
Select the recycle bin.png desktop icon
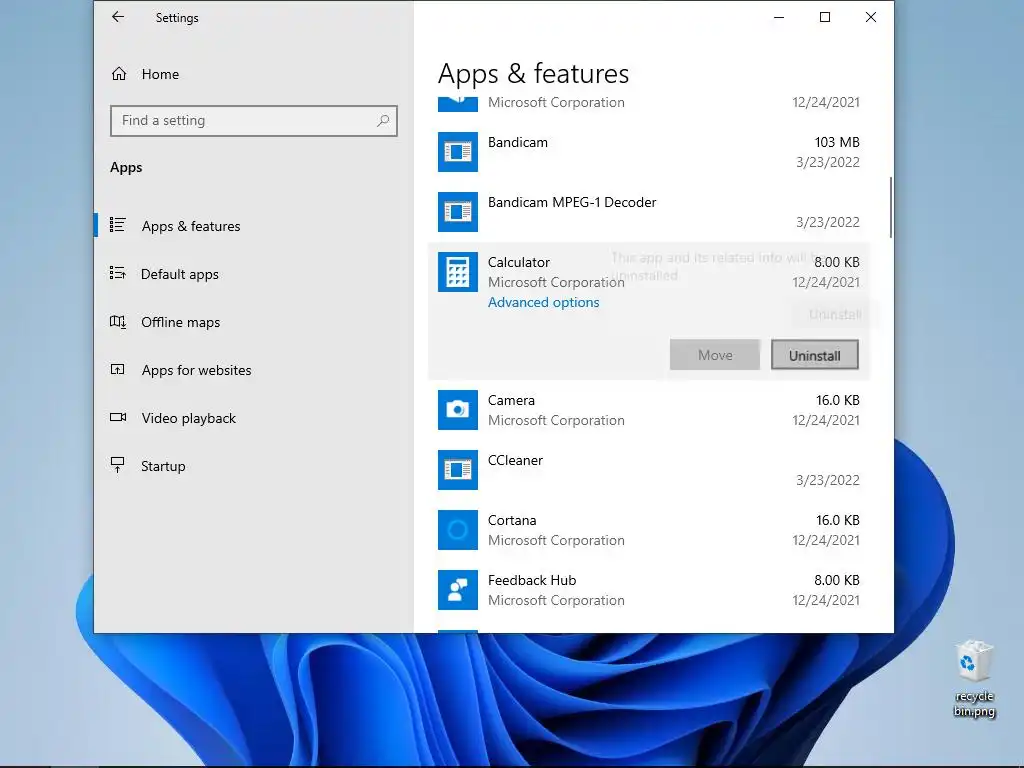[x=974, y=679]
